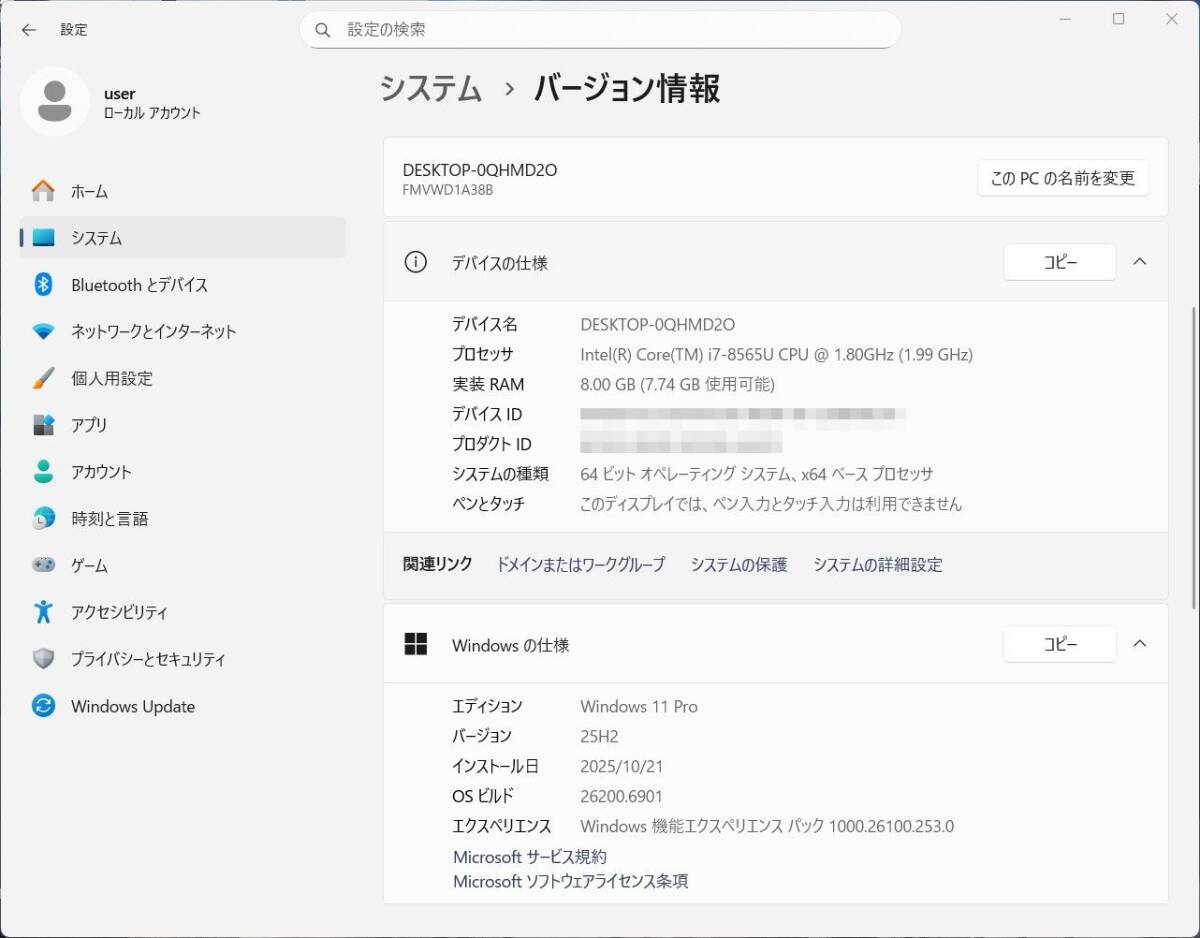Viewport: 1200px width, 938px height.
Task: Open ゲーム settings category
Action: pyautogui.click(x=89, y=566)
